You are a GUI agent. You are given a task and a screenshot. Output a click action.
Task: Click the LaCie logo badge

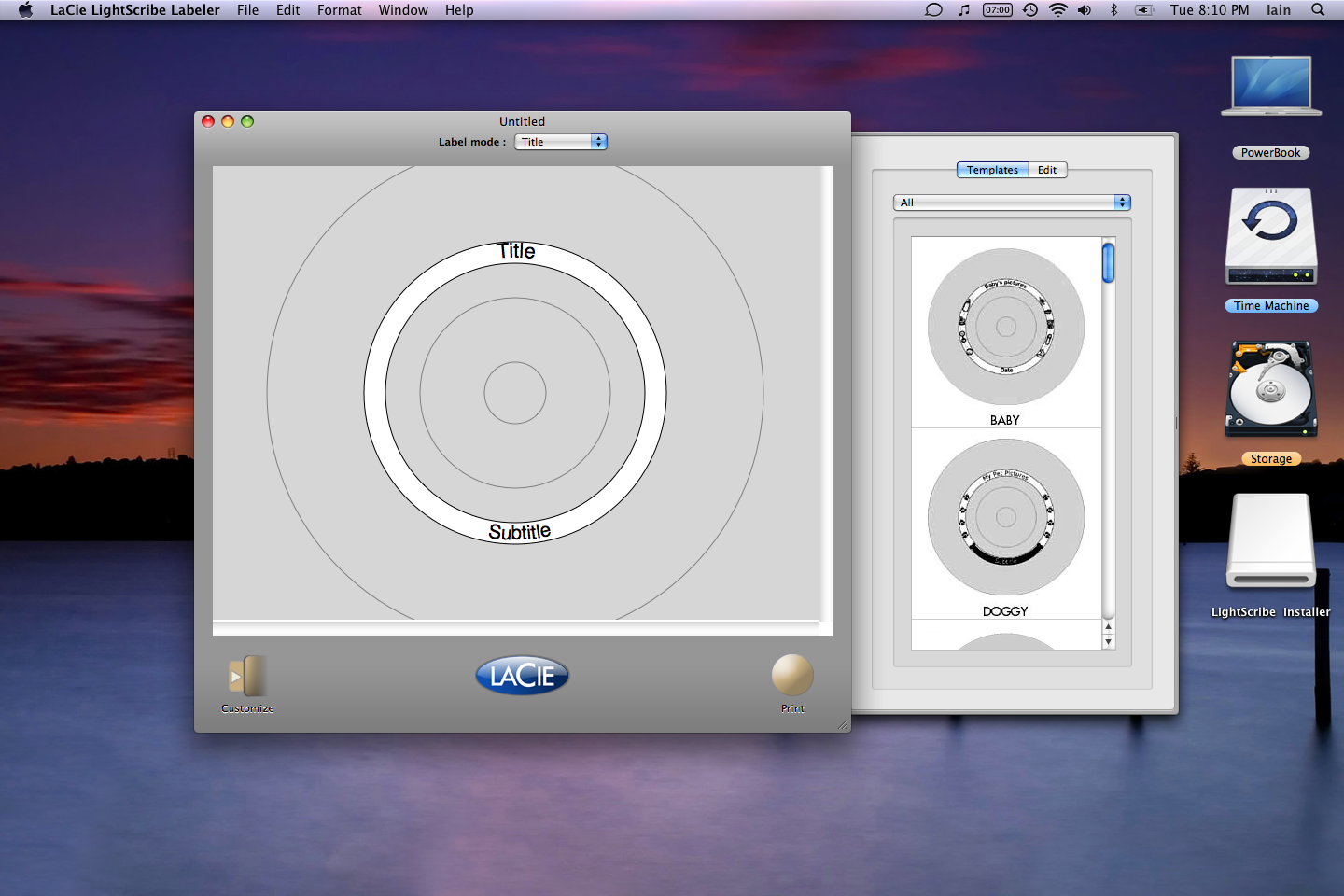[x=523, y=675]
